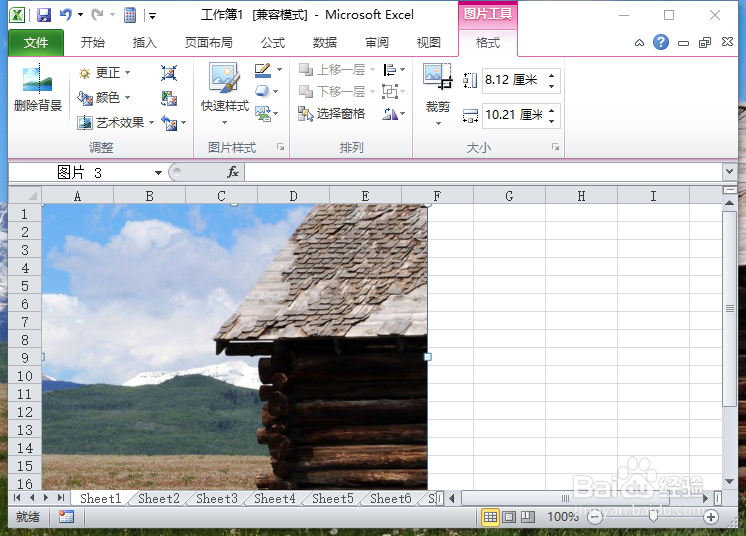The image size is (746, 536).
Task: Click the Remove Background (删除背景) button
Action: pos(38,89)
